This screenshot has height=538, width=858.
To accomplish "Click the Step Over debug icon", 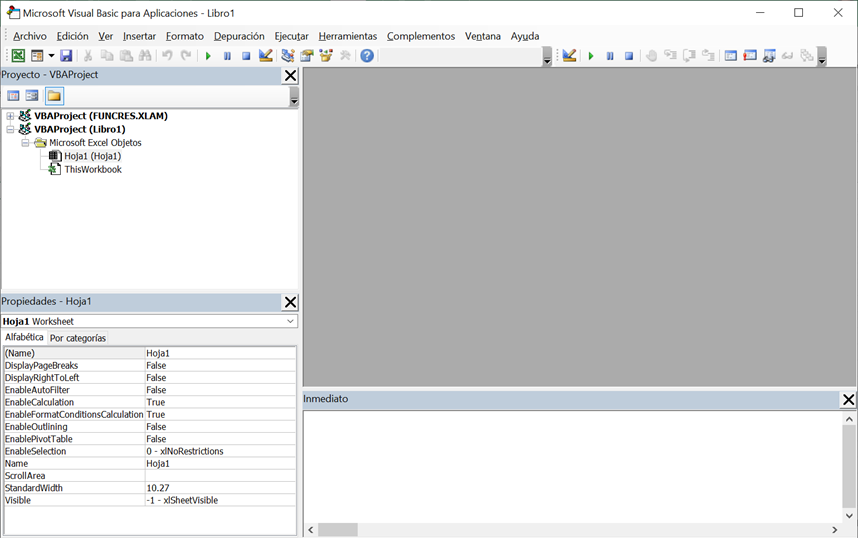I will (689, 55).
